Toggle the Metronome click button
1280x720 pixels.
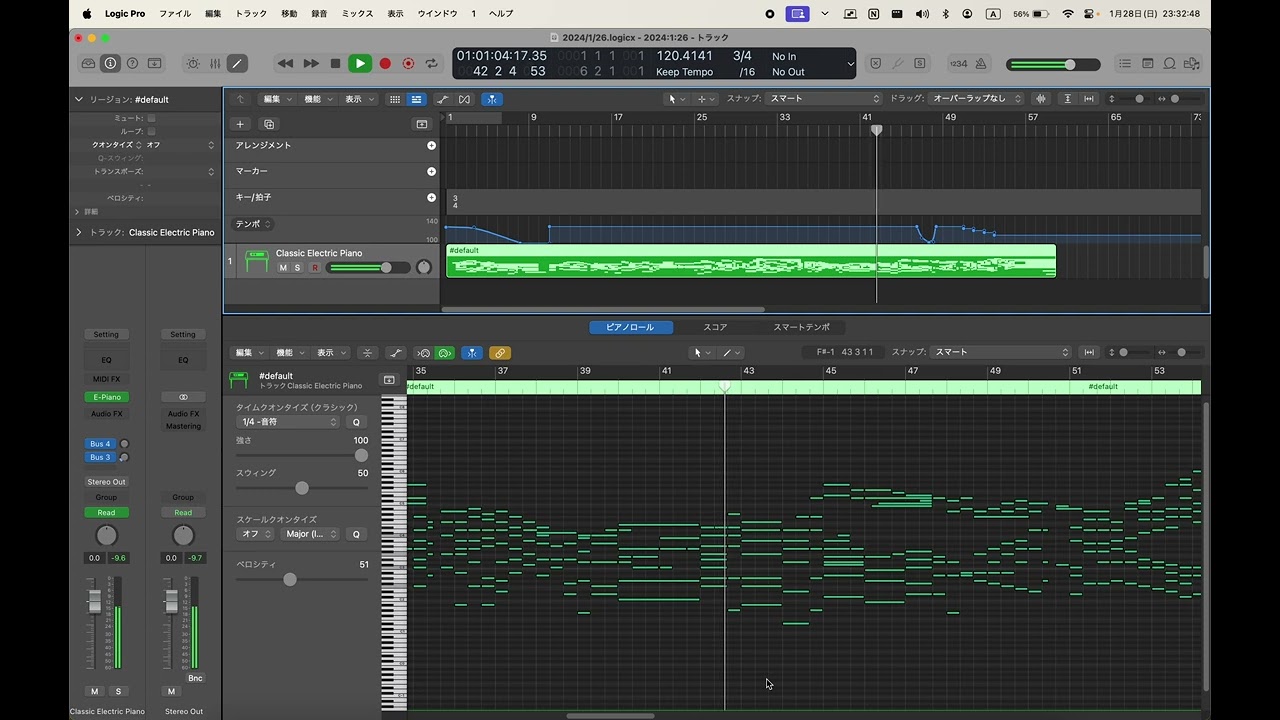(981, 63)
